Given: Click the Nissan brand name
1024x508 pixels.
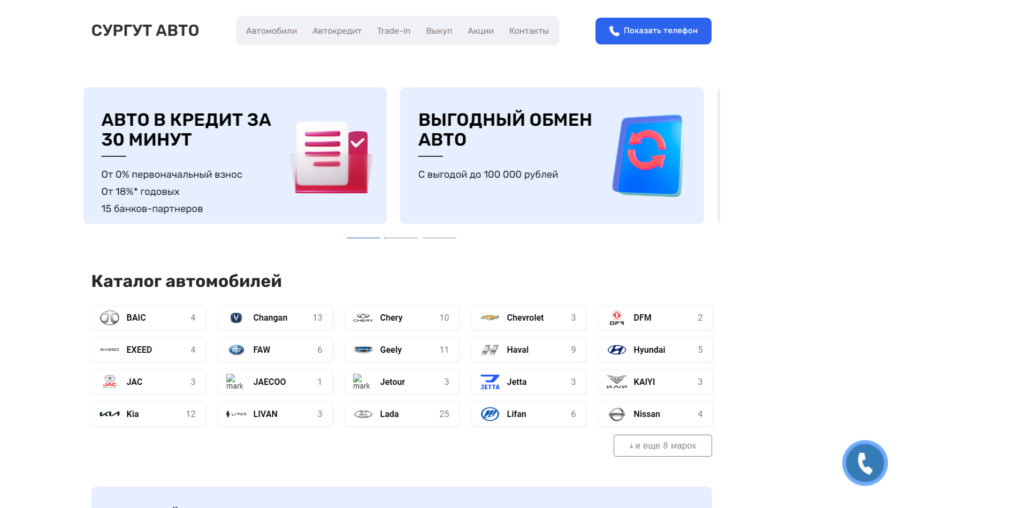Looking at the screenshot, I should [x=647, y=414].
